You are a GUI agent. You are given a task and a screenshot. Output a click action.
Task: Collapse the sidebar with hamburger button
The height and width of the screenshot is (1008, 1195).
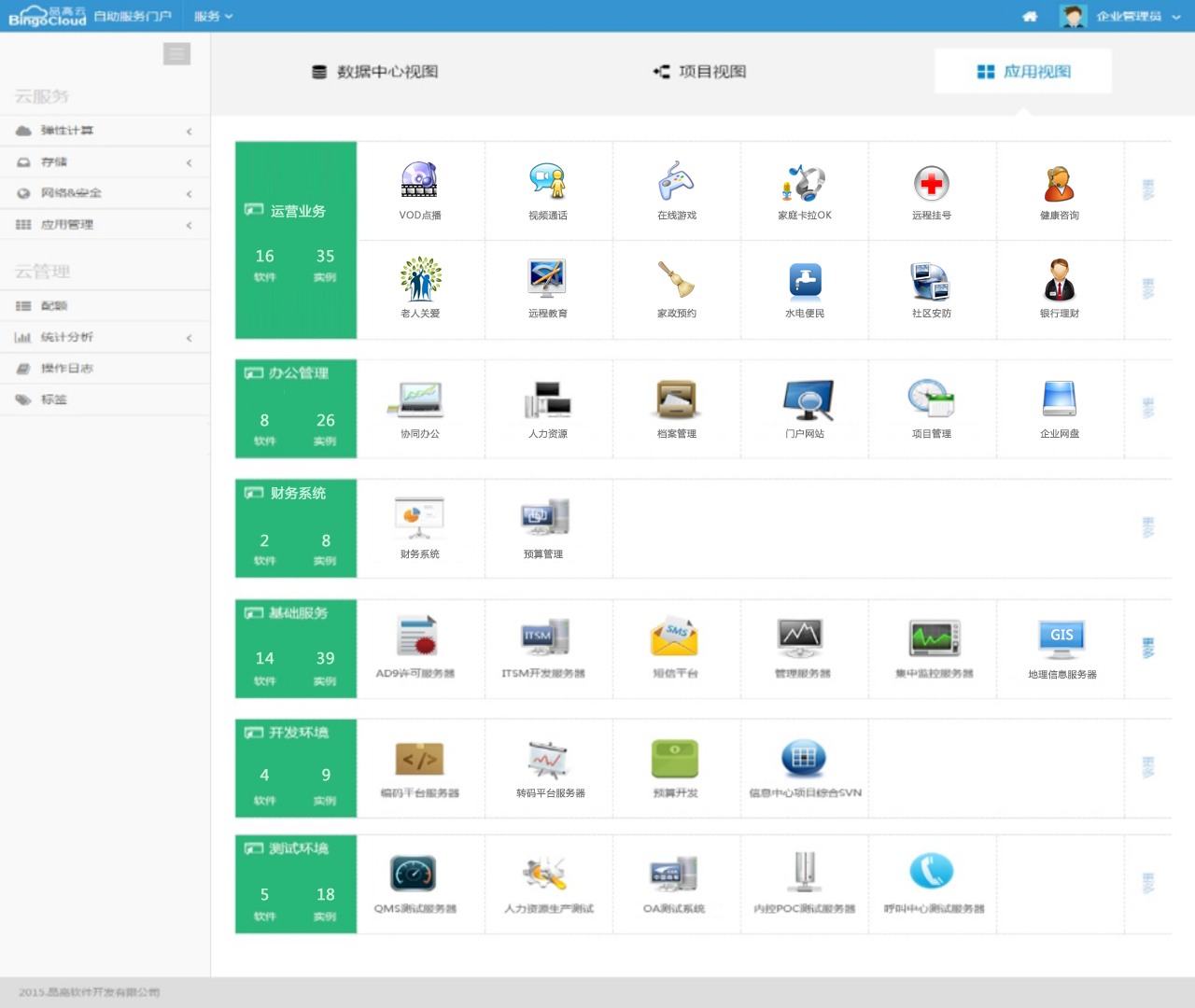pyautogui.click(x=176, y=54)
